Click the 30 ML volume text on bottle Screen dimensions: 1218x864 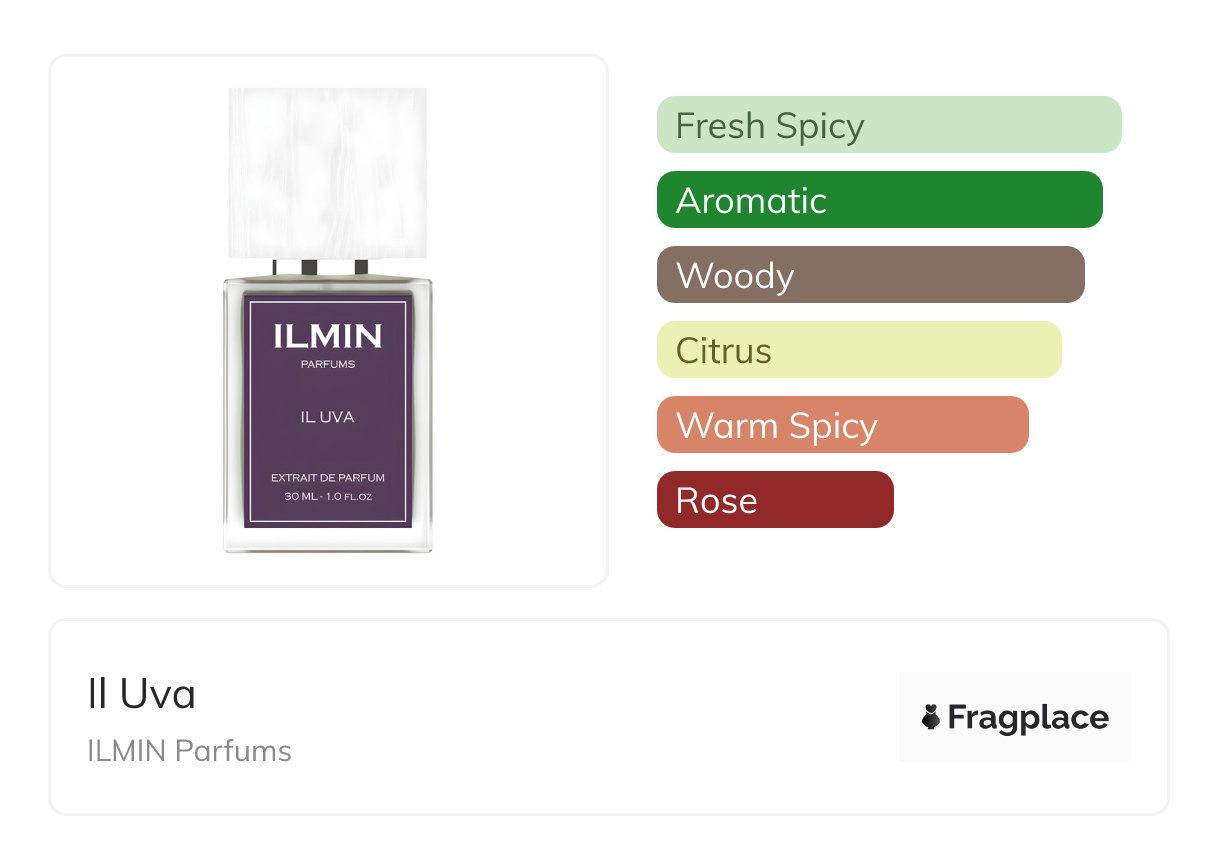point(327,496)
